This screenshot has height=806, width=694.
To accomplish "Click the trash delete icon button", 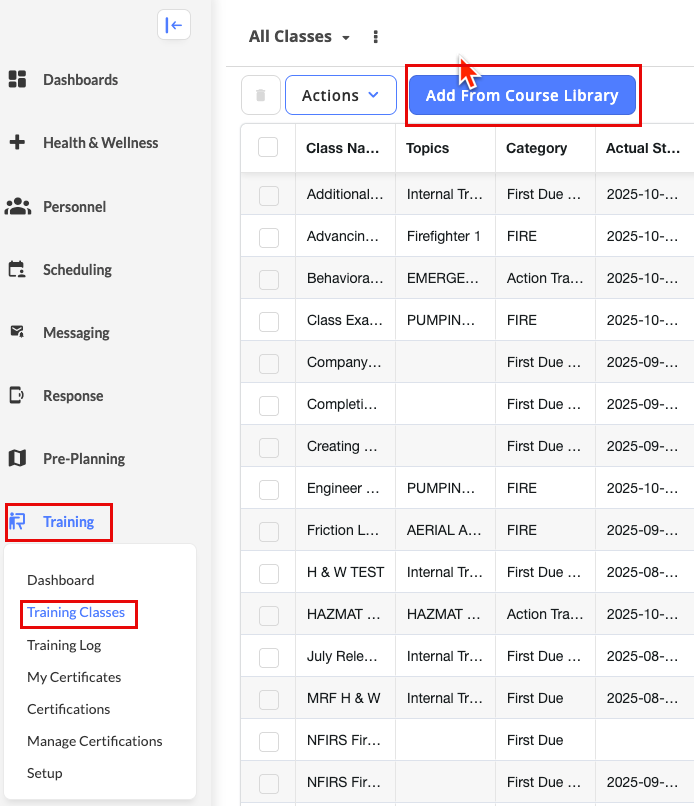I will tap(261, 96).
